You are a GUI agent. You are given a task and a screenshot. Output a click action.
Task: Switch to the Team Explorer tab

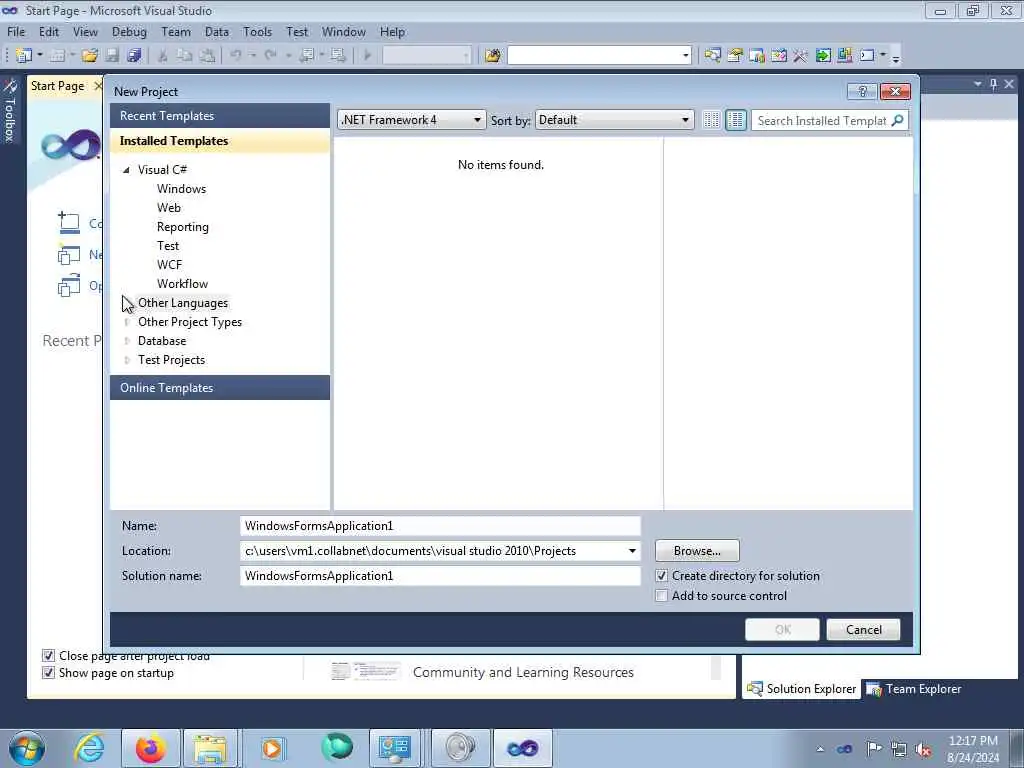(914, 689)
